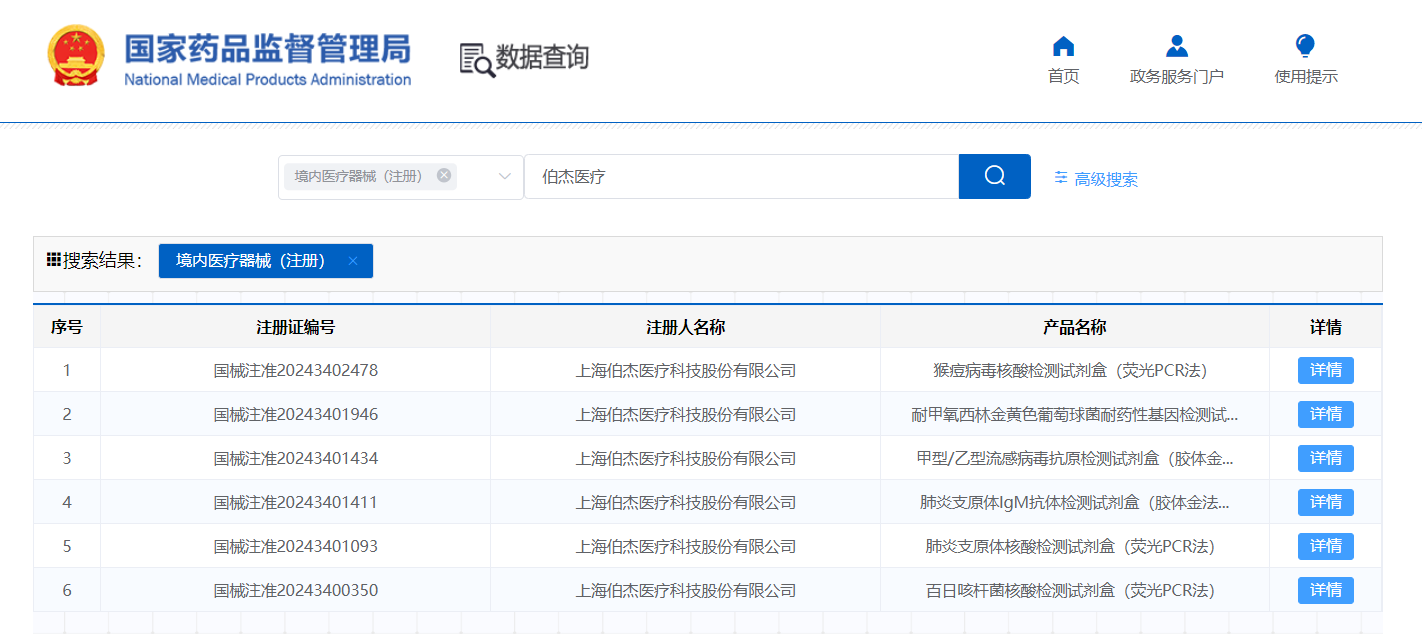The image size is (1422, 634).
Task: Click the blue search magnifier button
Action: (x=995, y=176)
